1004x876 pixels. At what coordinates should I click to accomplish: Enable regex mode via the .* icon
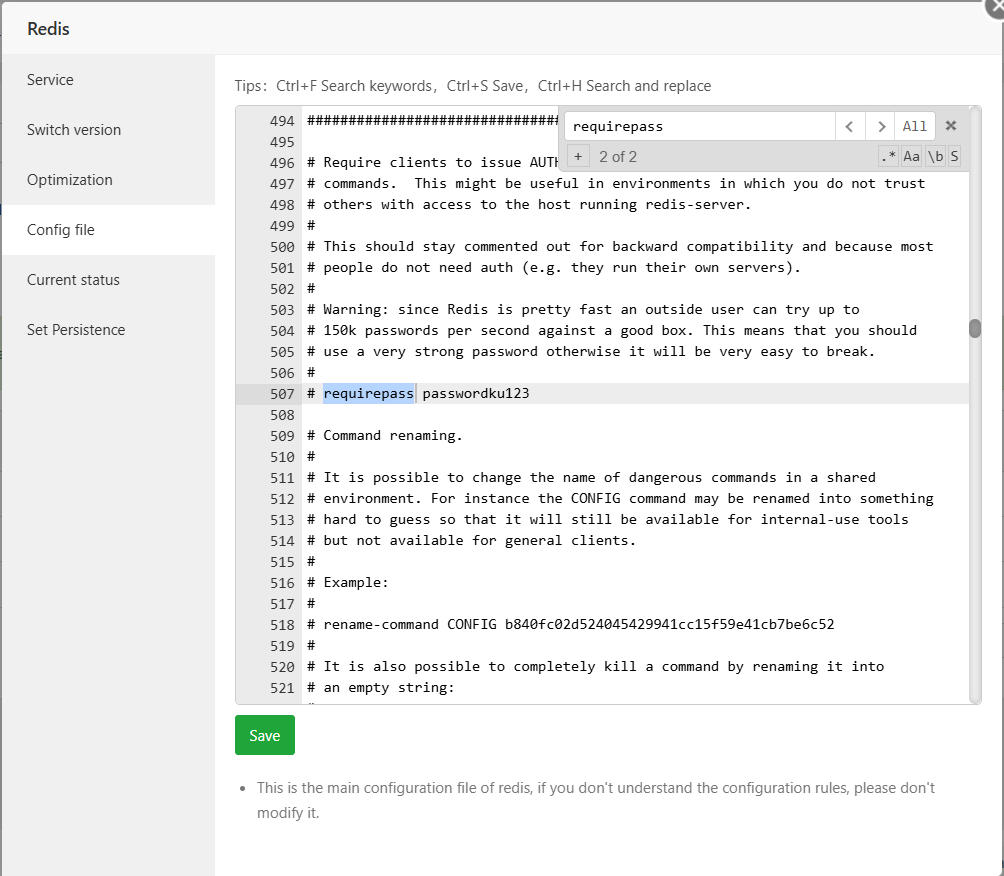pos(887,156)
